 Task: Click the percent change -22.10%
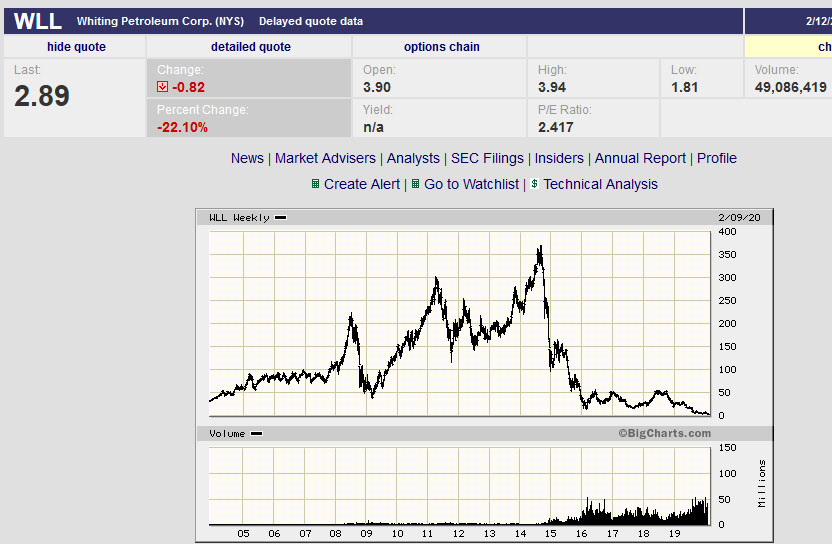click(182, 127)
